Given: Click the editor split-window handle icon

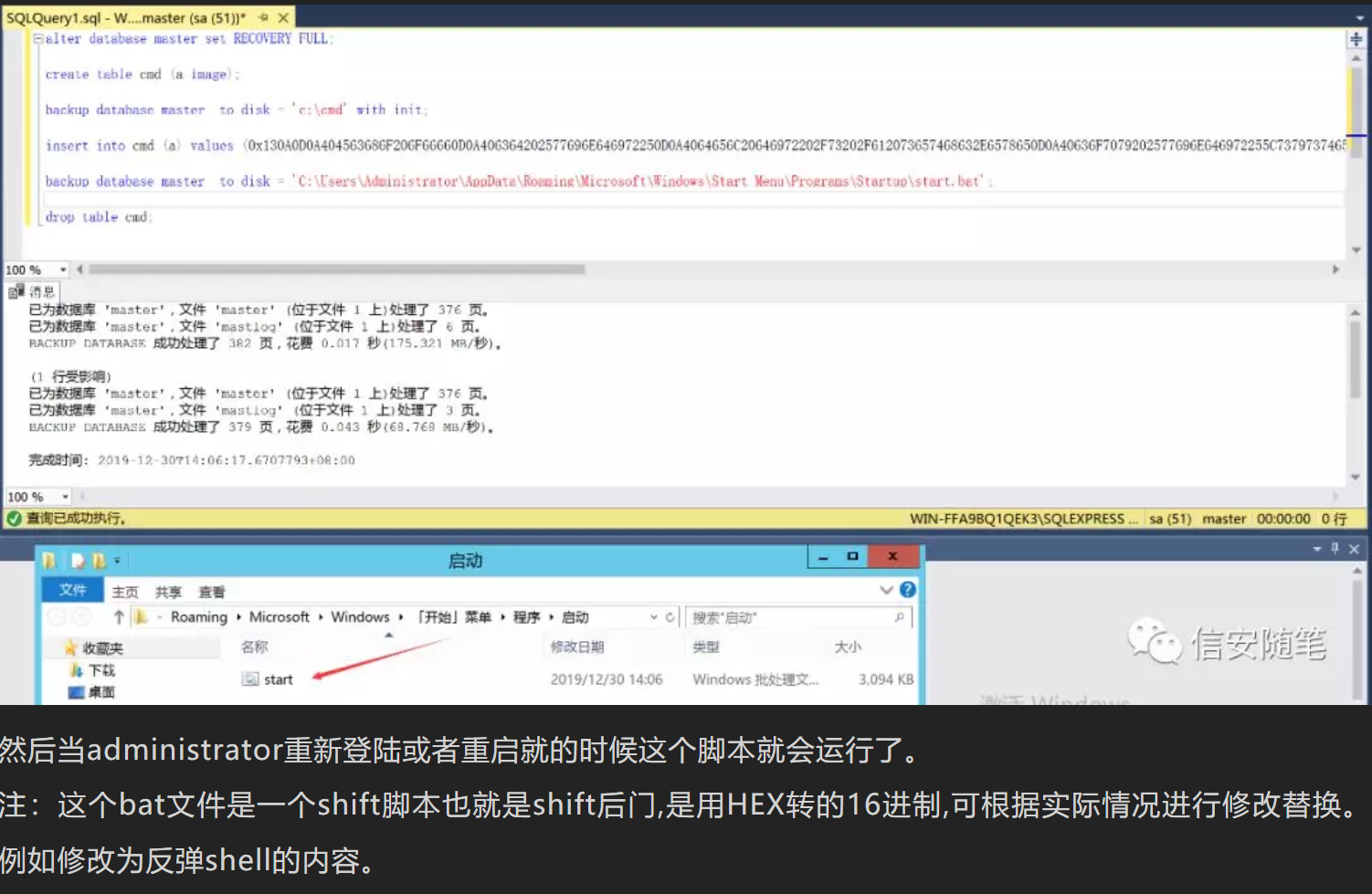Looking at the screenshot, I should [1356, 39].
